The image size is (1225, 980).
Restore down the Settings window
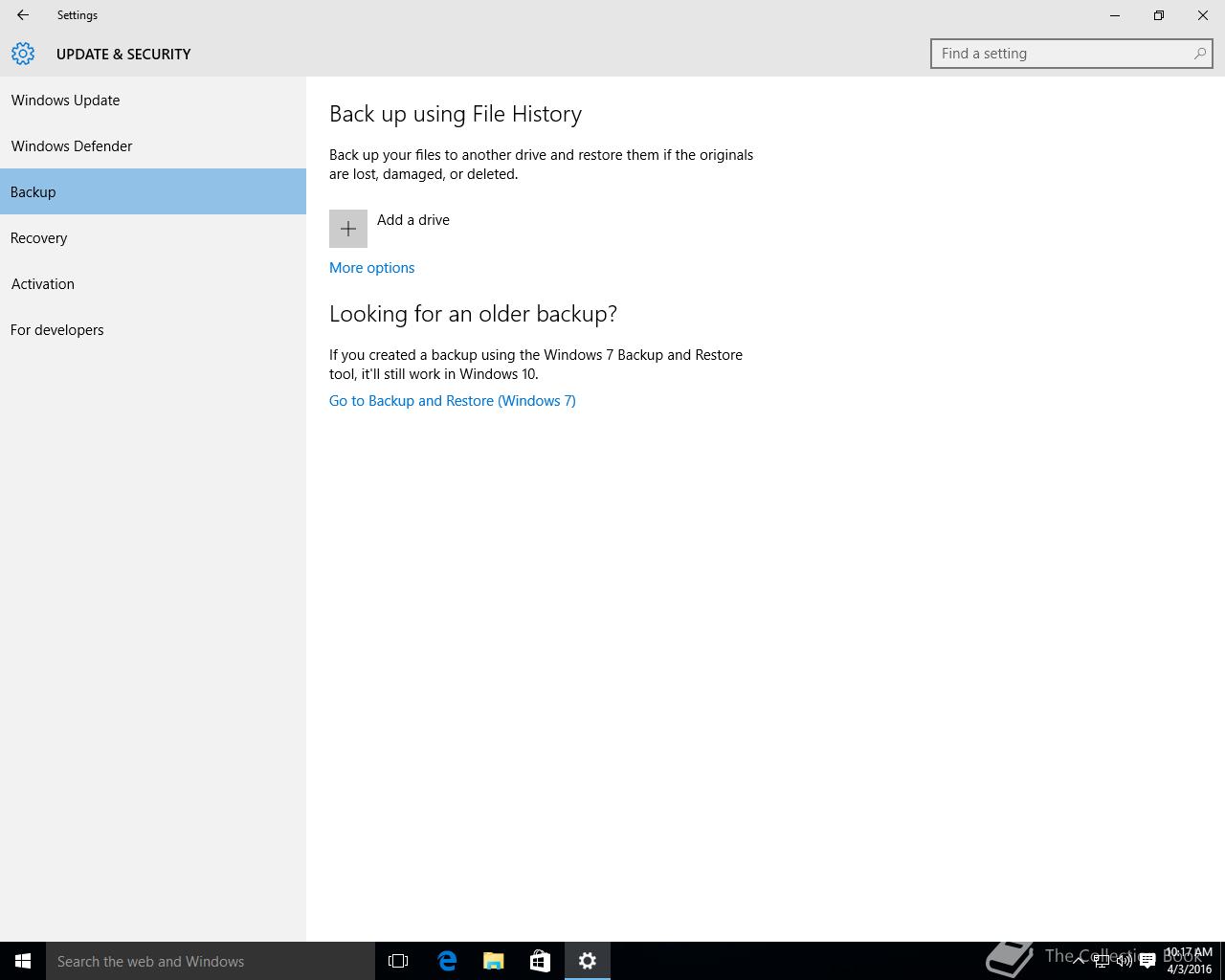(x=1159, y=15)
